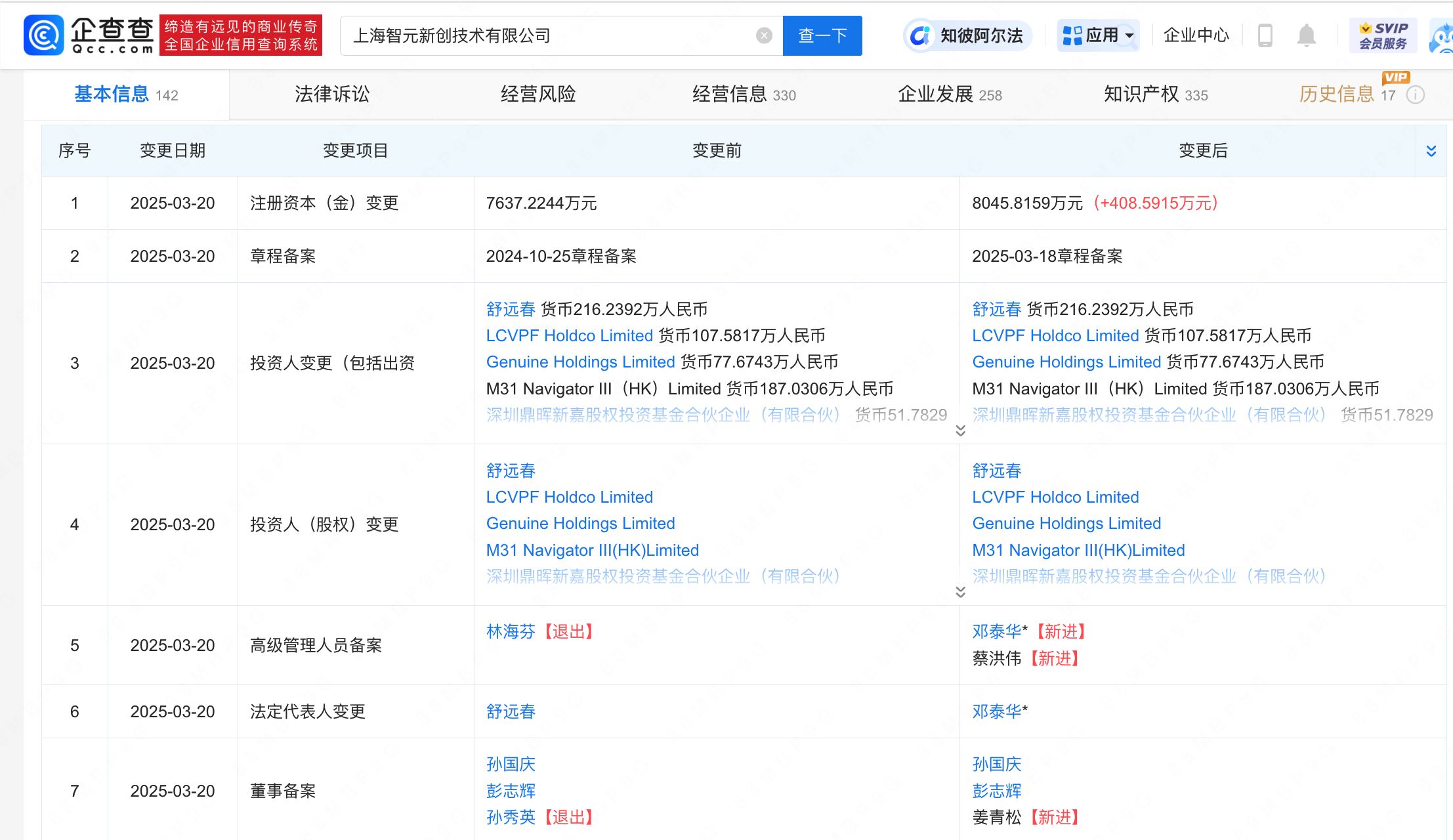Click the 查一下 search button
The height and width of the screenshot is (840, 1453).
822,35
